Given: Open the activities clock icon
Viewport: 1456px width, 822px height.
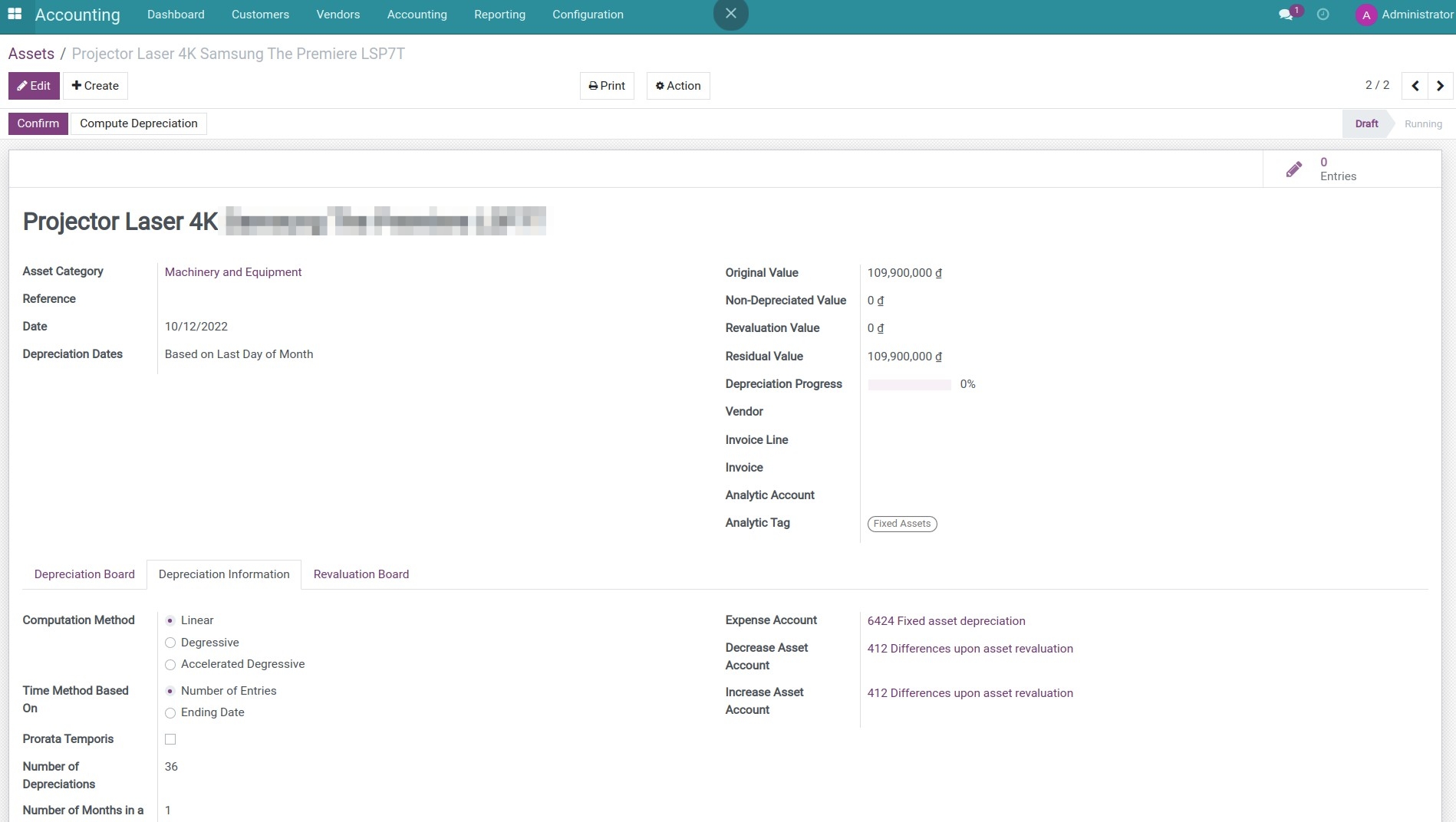Looking at the screenshot, I should (1323, 14).
